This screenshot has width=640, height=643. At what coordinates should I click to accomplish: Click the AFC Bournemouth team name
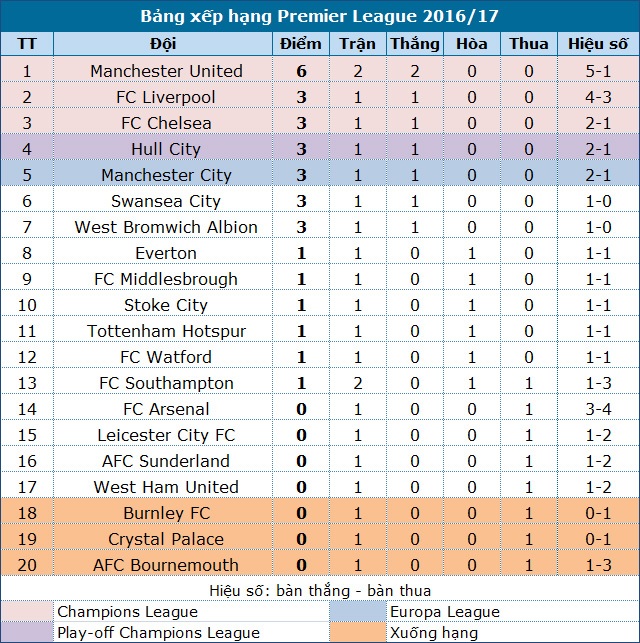pyautogui.click(x=166, y=565)
